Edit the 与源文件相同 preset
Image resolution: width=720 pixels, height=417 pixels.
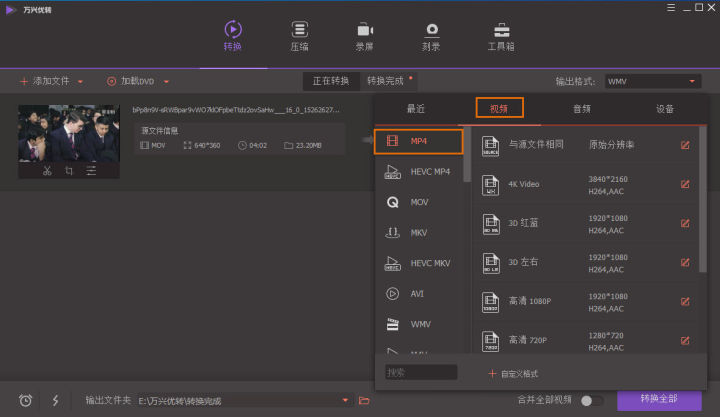tap(685, 145)
